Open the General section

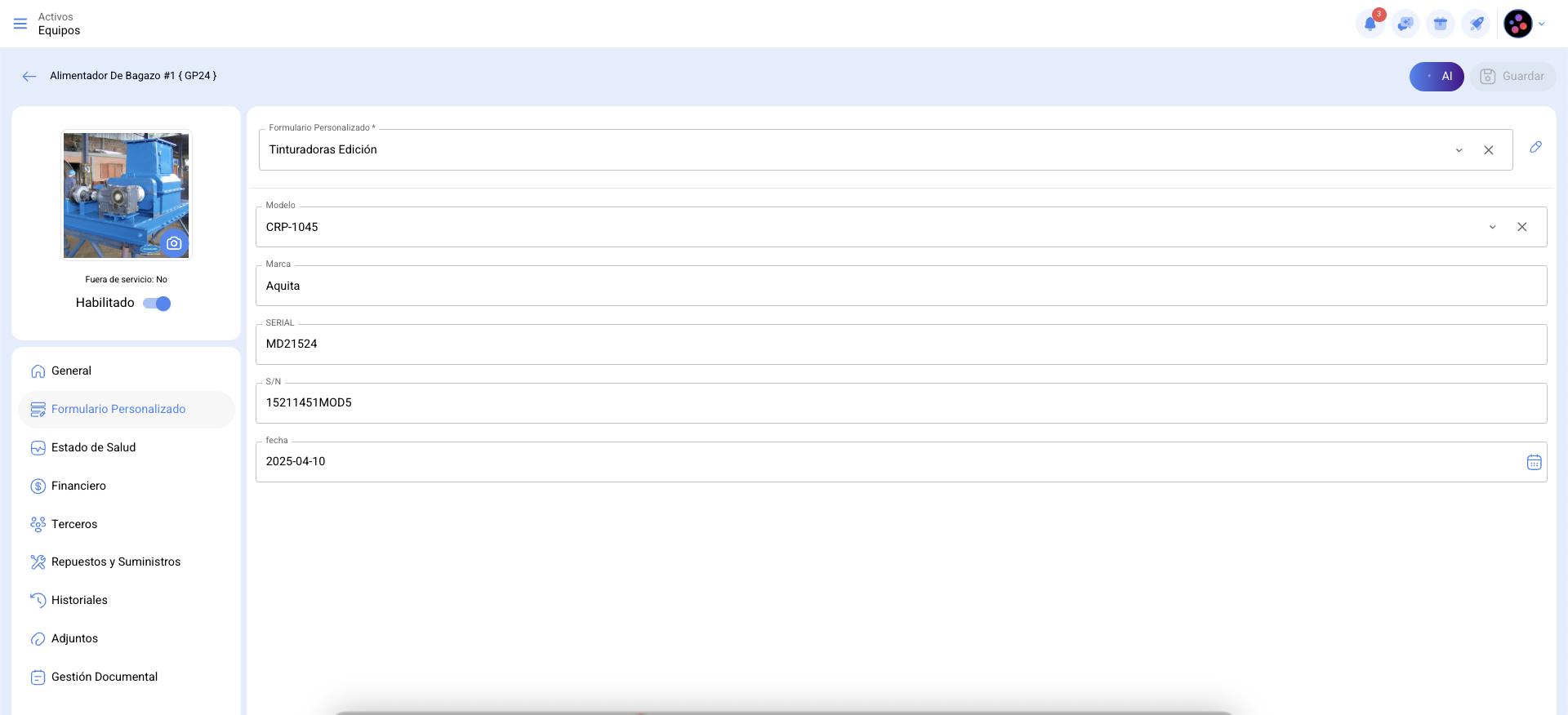(71, 371)
